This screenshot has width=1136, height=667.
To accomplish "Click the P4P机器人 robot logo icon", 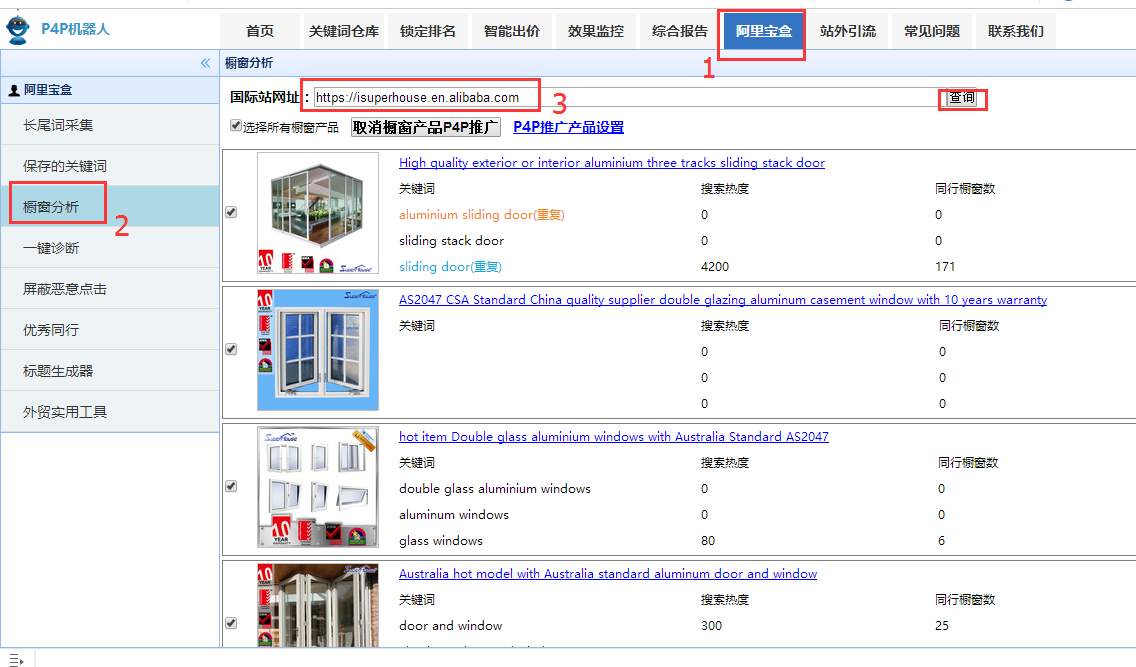I will coord(17,29).
